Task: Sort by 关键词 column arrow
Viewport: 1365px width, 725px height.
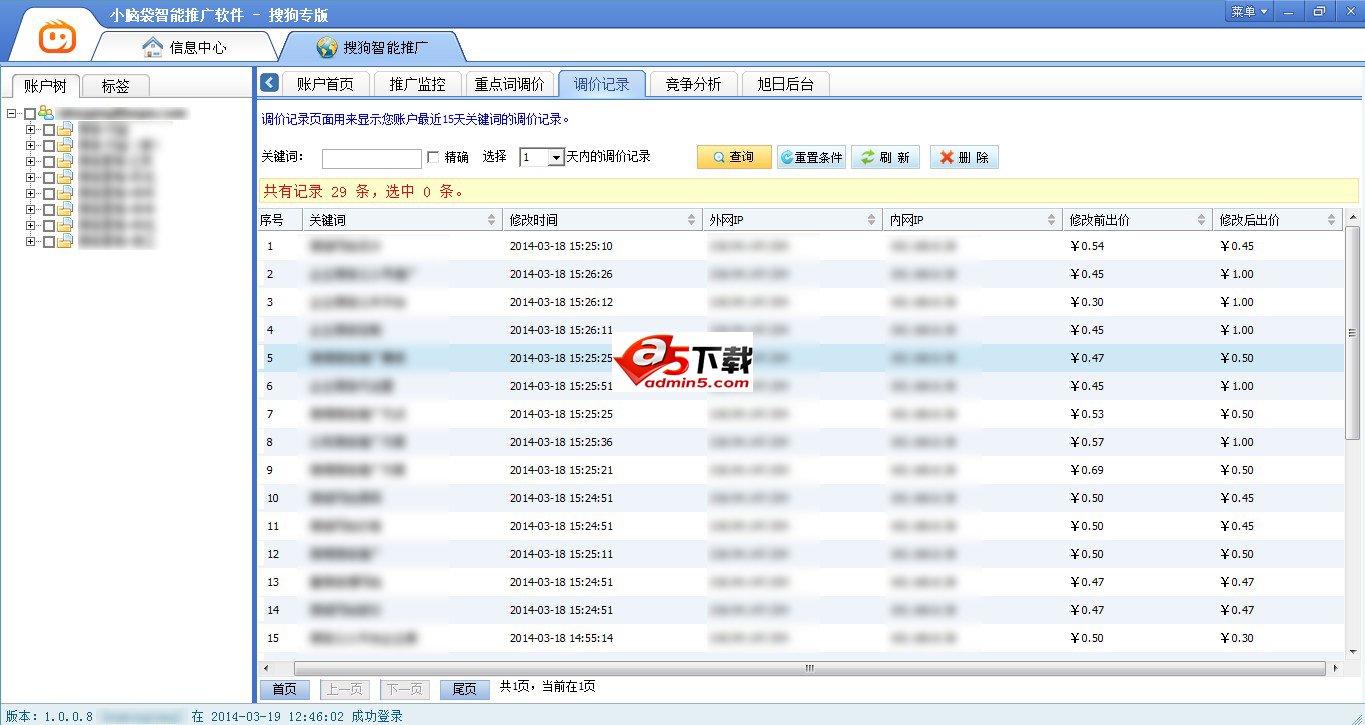Action: pyautogui.click(x=491, y=220)
